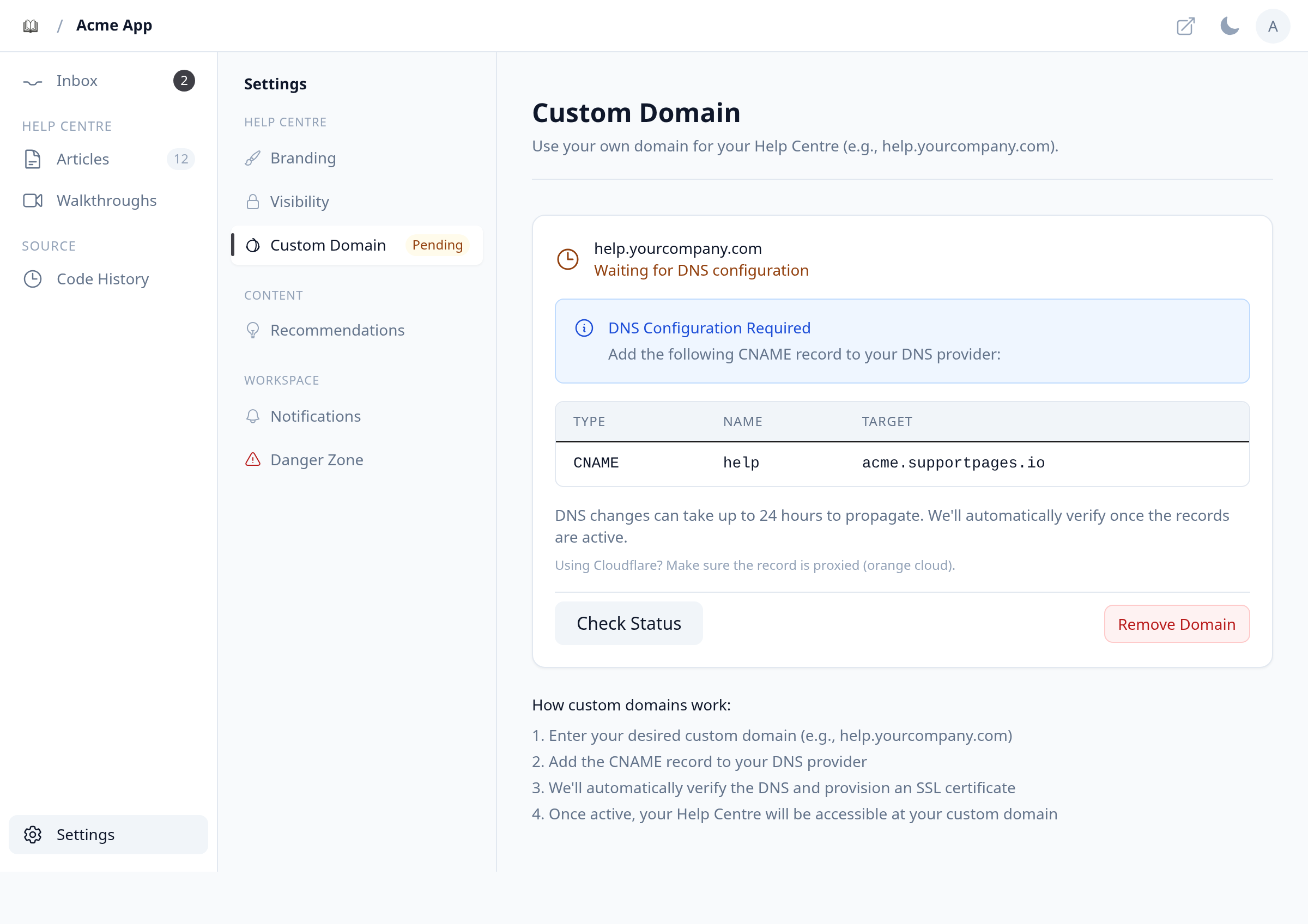1308x924 pixels.
Task: Open Inbox in the sidebar
Action: [x=108, y=81]
